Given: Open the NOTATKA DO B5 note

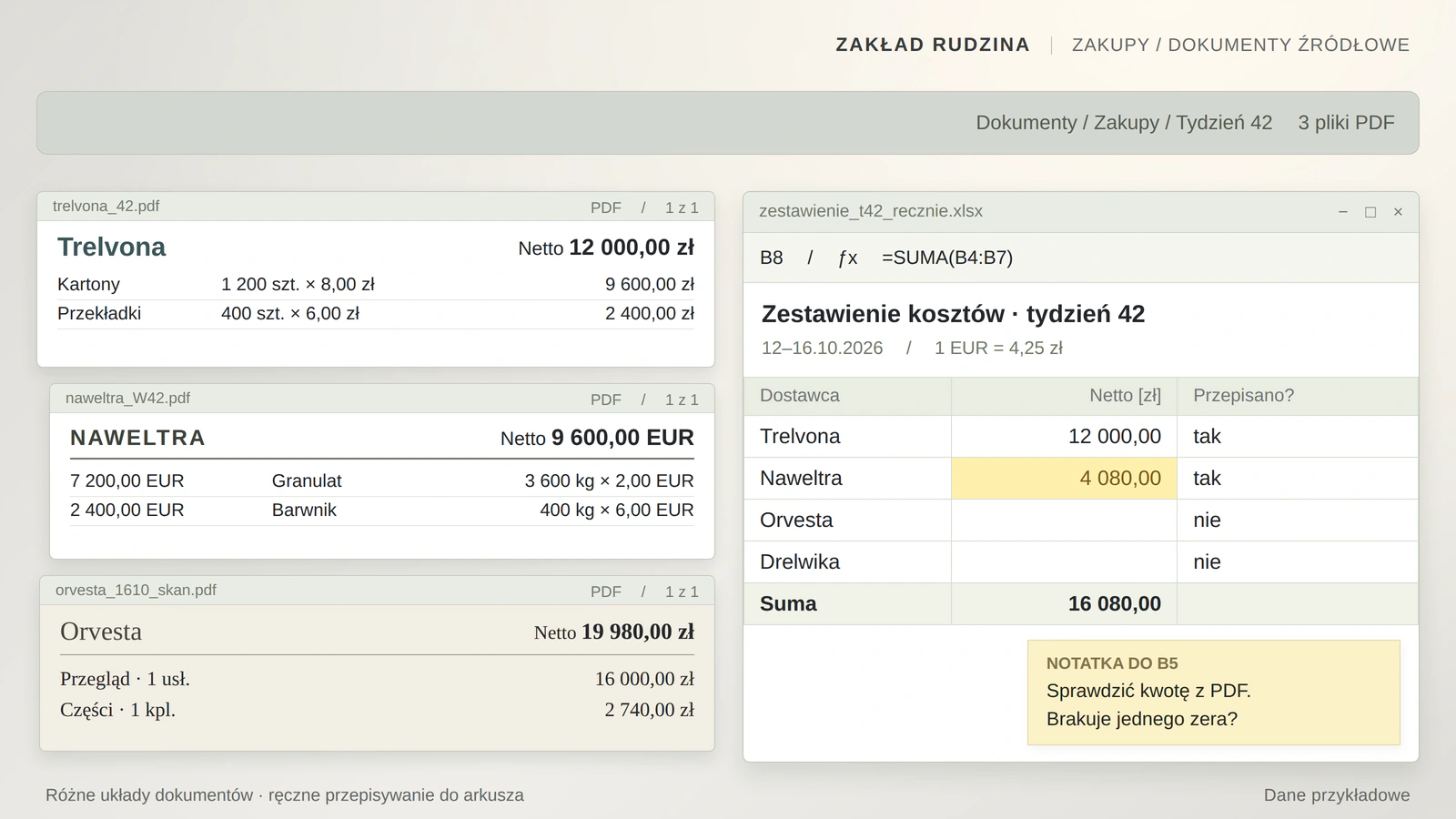Looking at the screenshot, I should coord(1214,693).
